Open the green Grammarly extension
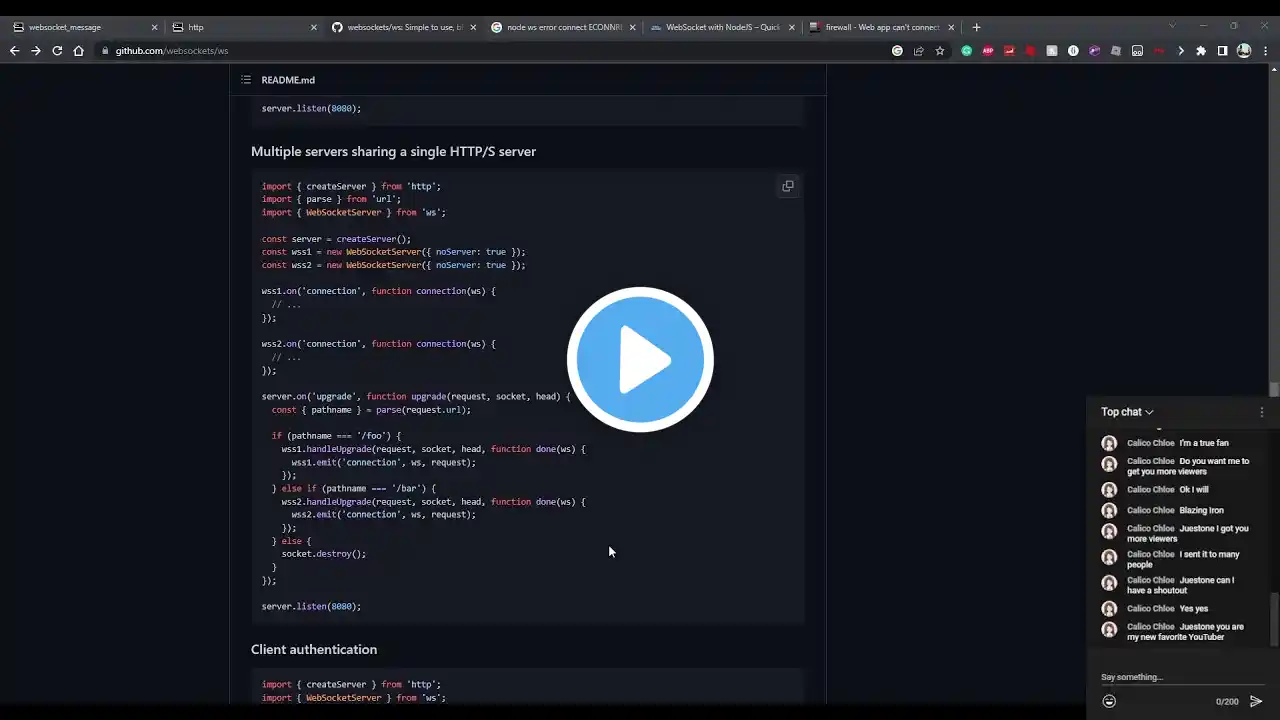 tap(967, 51)
